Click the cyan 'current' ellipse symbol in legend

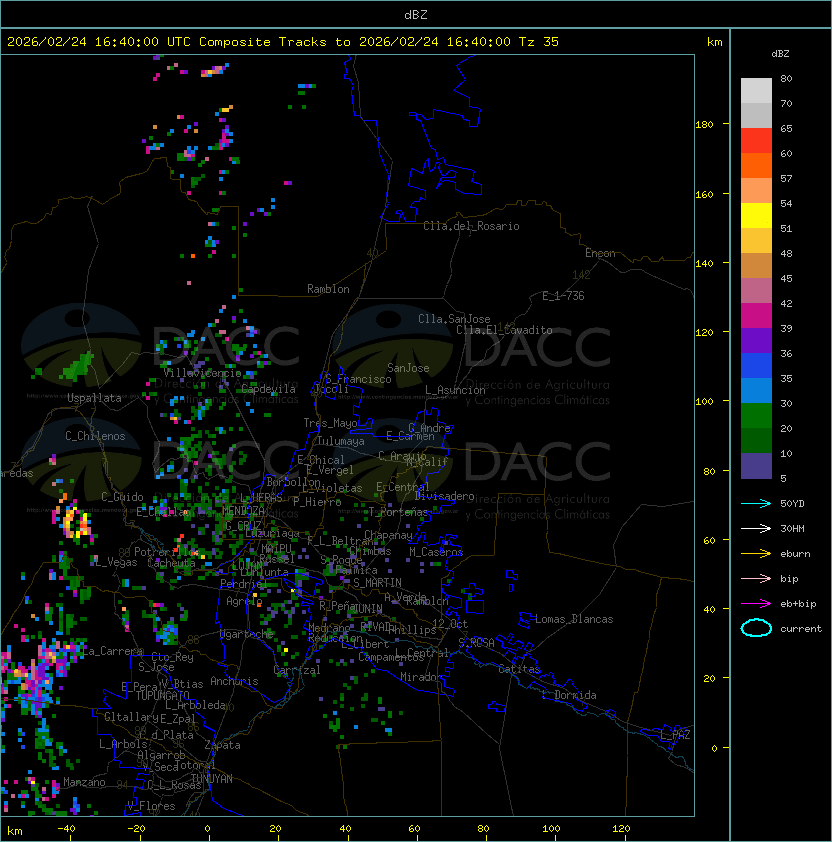756,628
